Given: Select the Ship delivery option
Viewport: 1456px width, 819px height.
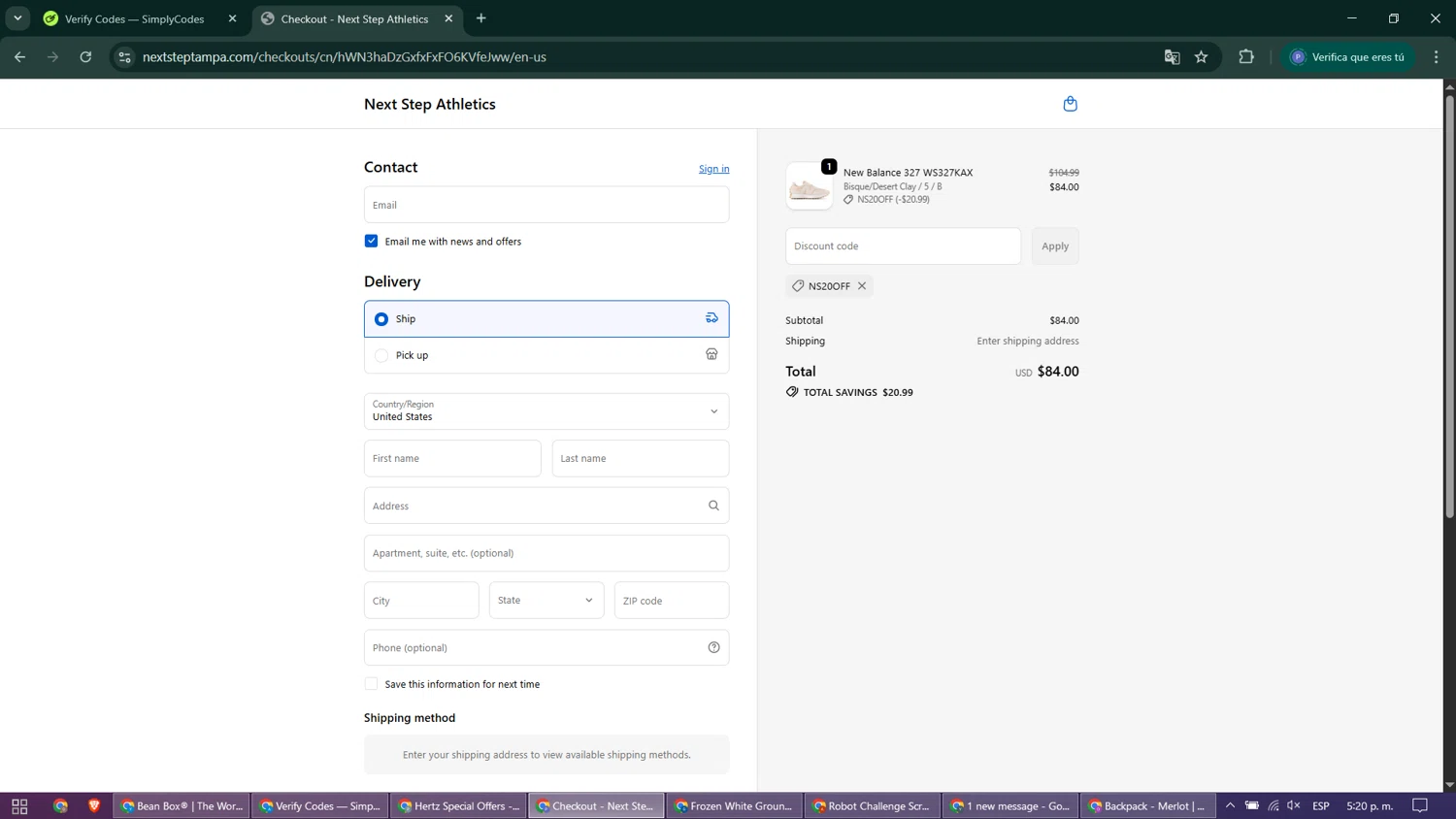Looking at the screenshot, I should click(546, 319).
